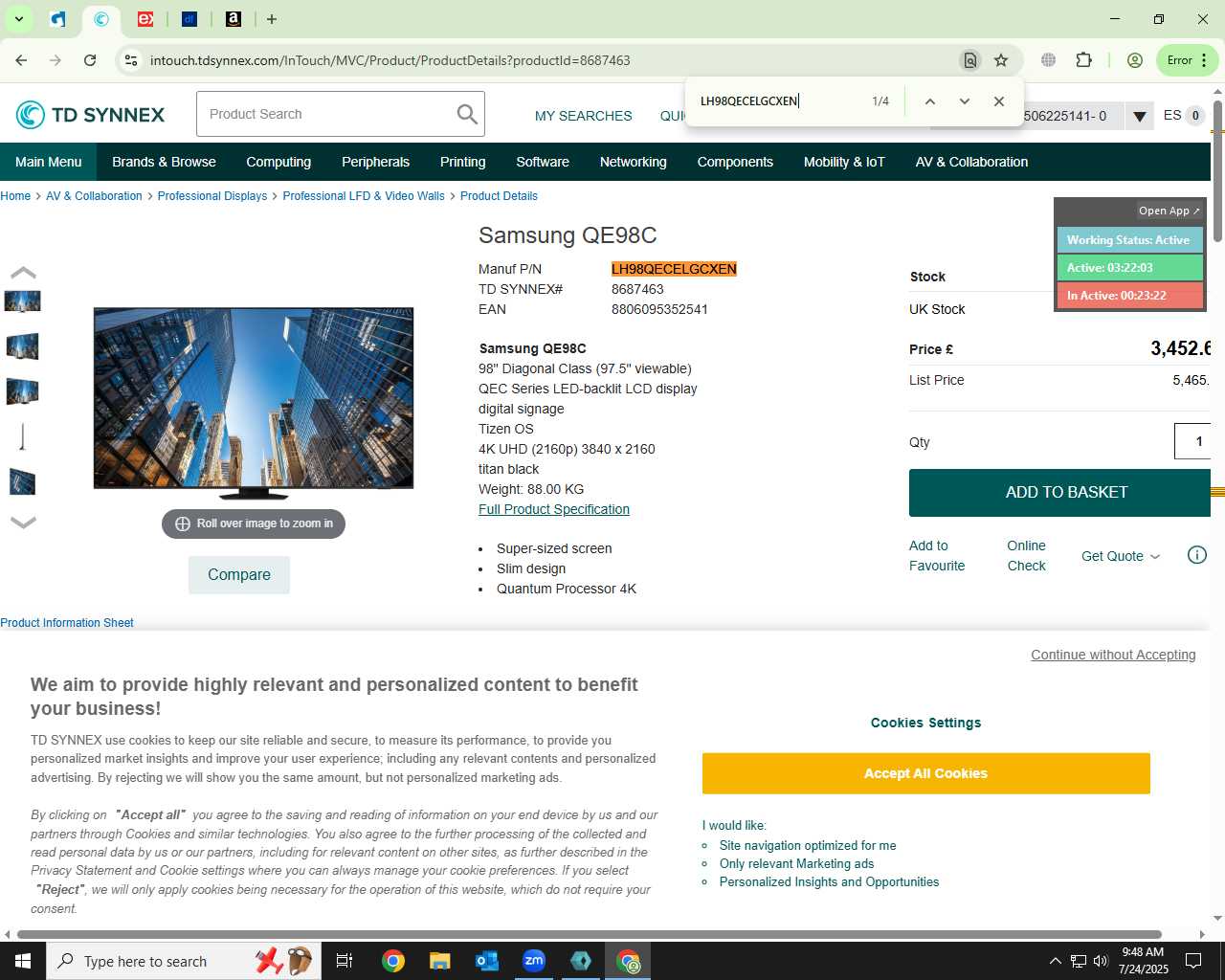This screenshot has height=980, width=1225.
Task: Open Product Information Sheet link
Action: [x=67, y=623]
